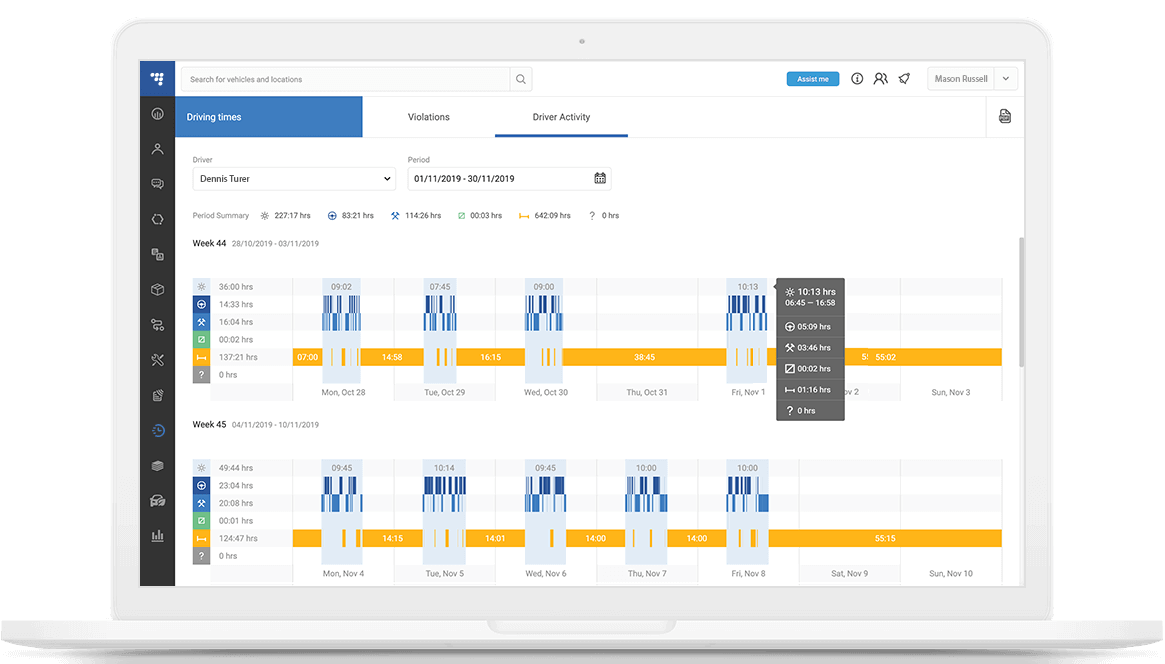This screenshot has height=664, width=1165.
Task: Click the bar chart reports icon in sidebar
Action: tap(157, 536)
